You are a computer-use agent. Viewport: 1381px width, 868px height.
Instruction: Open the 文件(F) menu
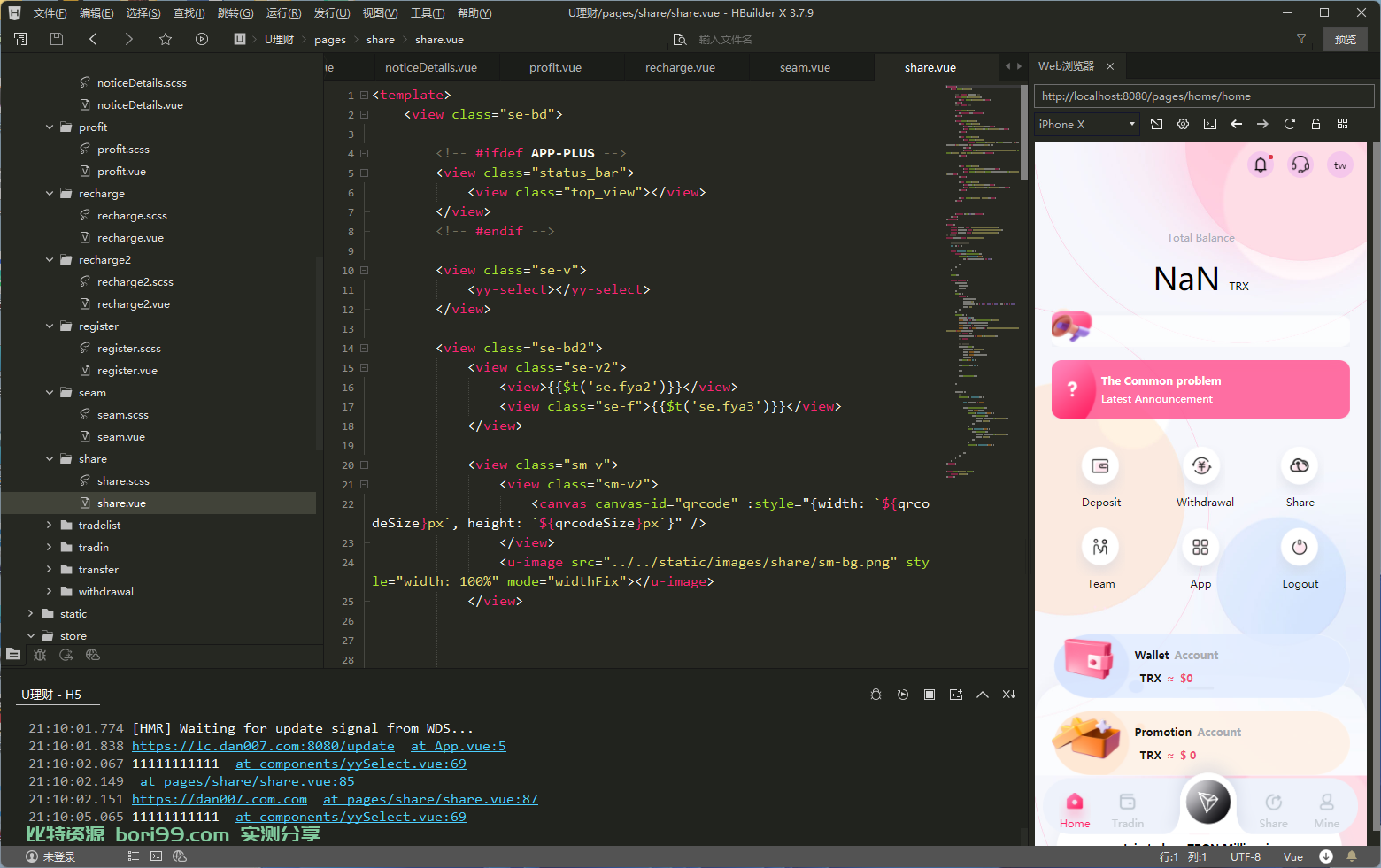(50, 13)
